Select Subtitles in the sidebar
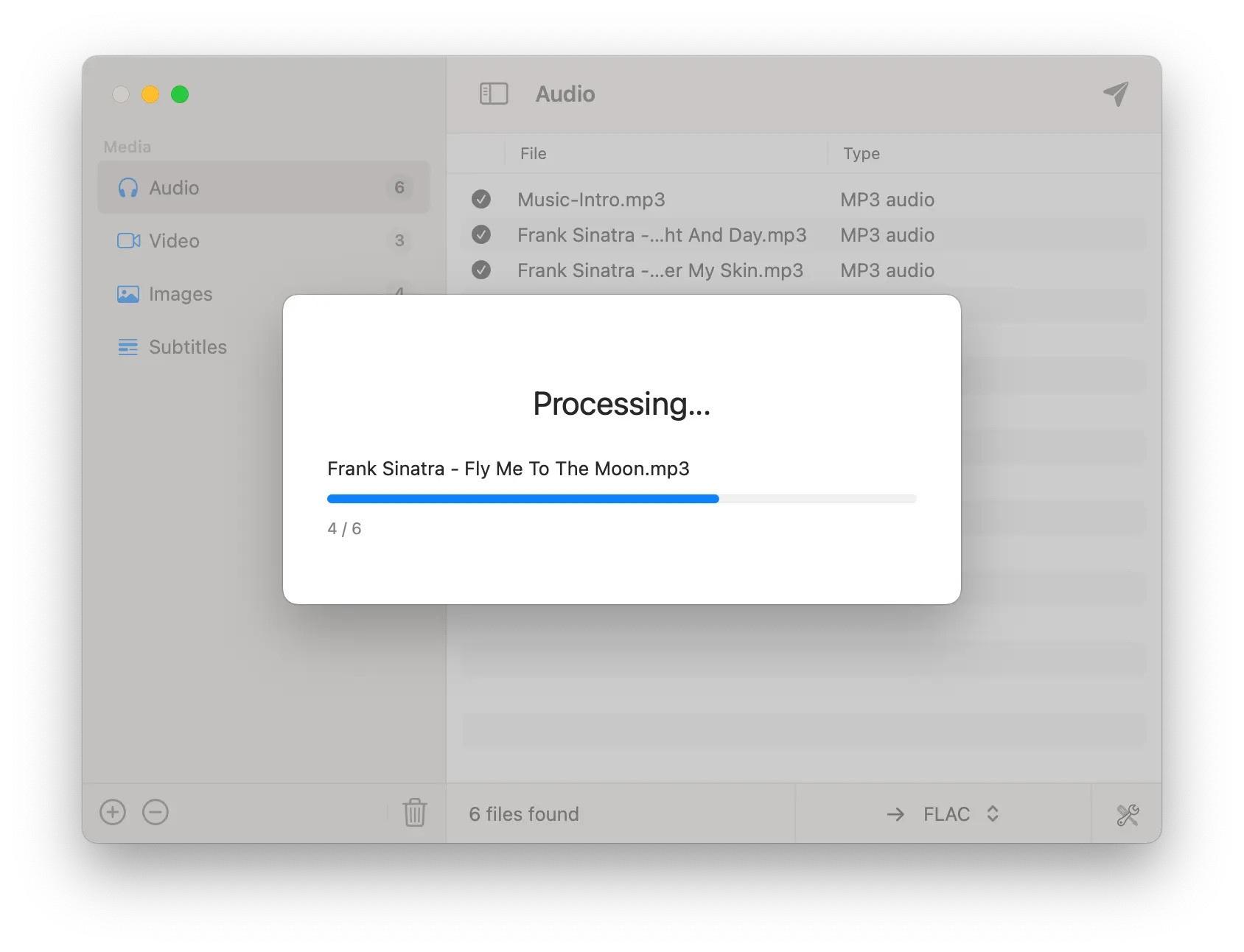 [187, 347]
